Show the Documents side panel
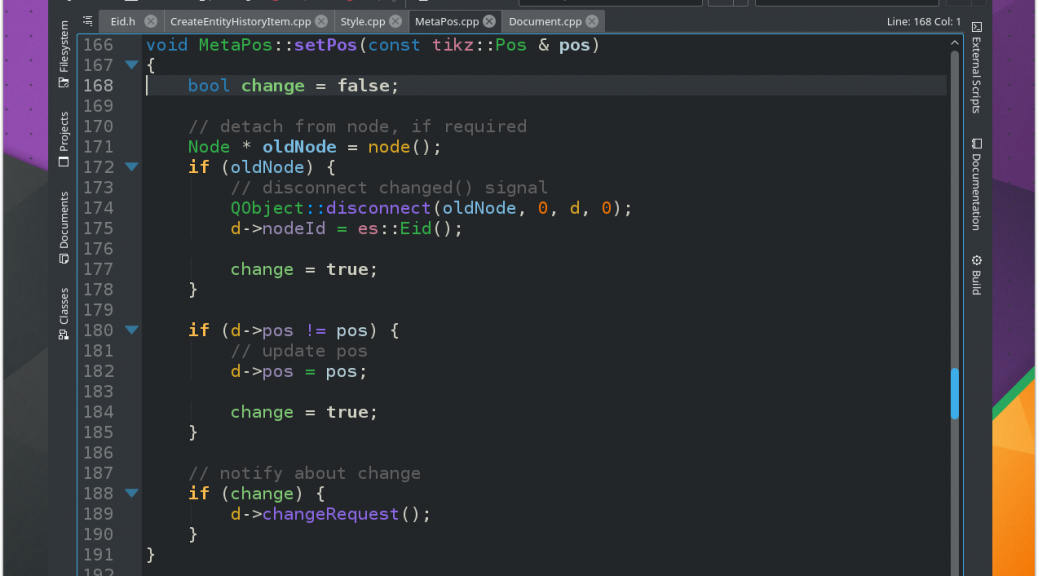1038x576 pixels. coord(64,227)
